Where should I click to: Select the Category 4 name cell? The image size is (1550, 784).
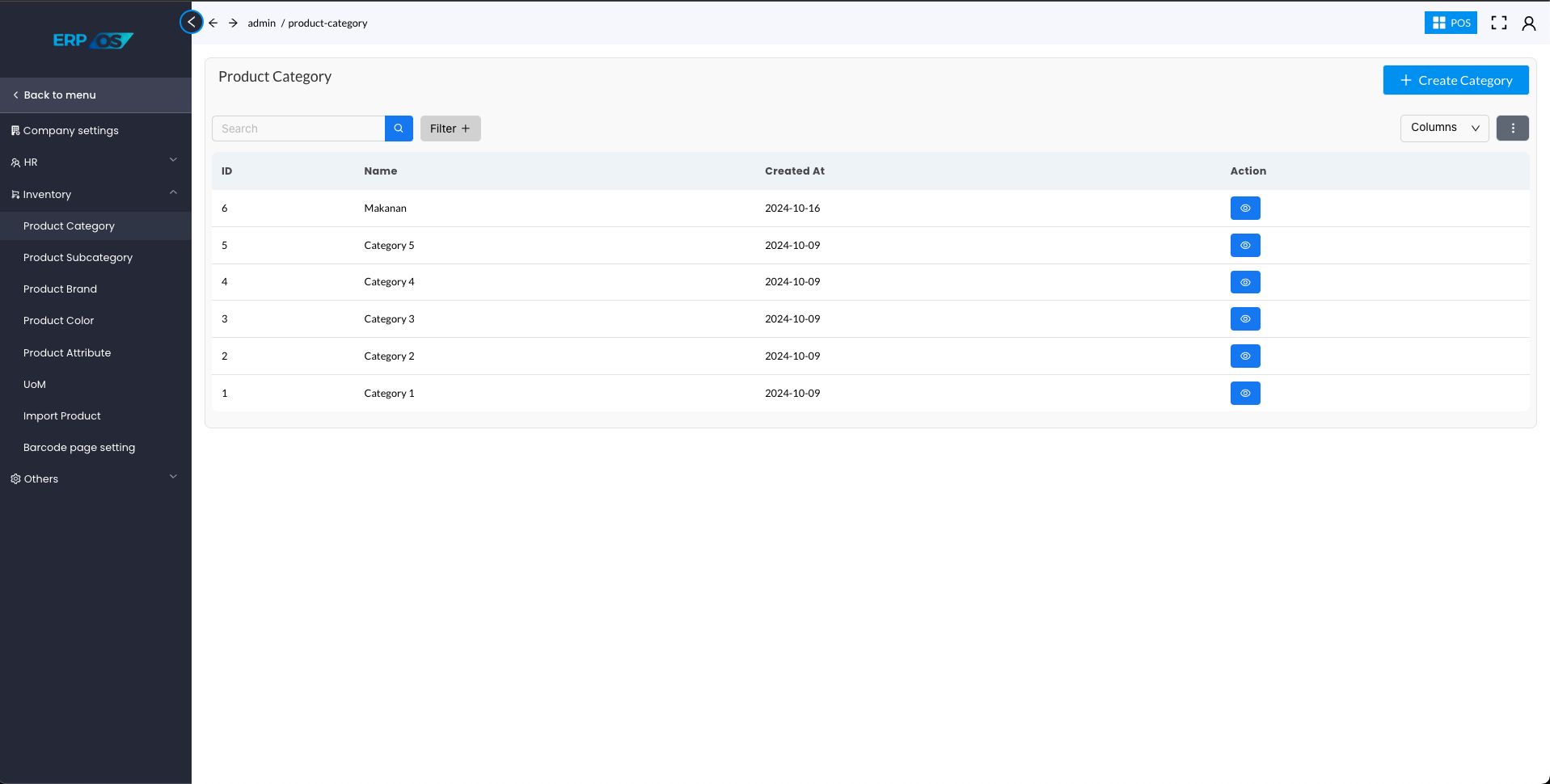389,281
